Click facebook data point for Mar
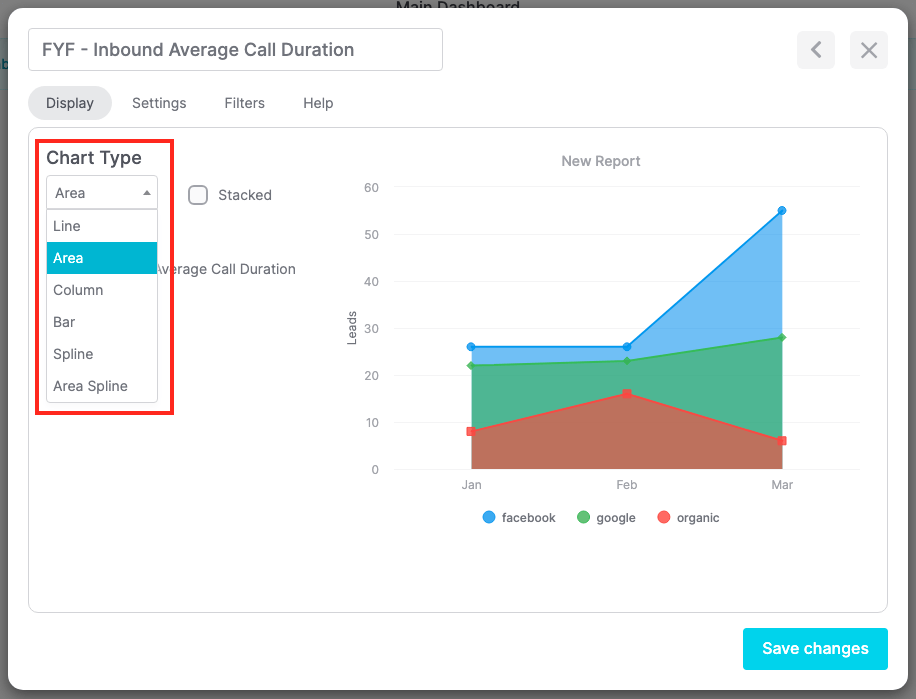The image size is (916, 699). pos(782,211)
